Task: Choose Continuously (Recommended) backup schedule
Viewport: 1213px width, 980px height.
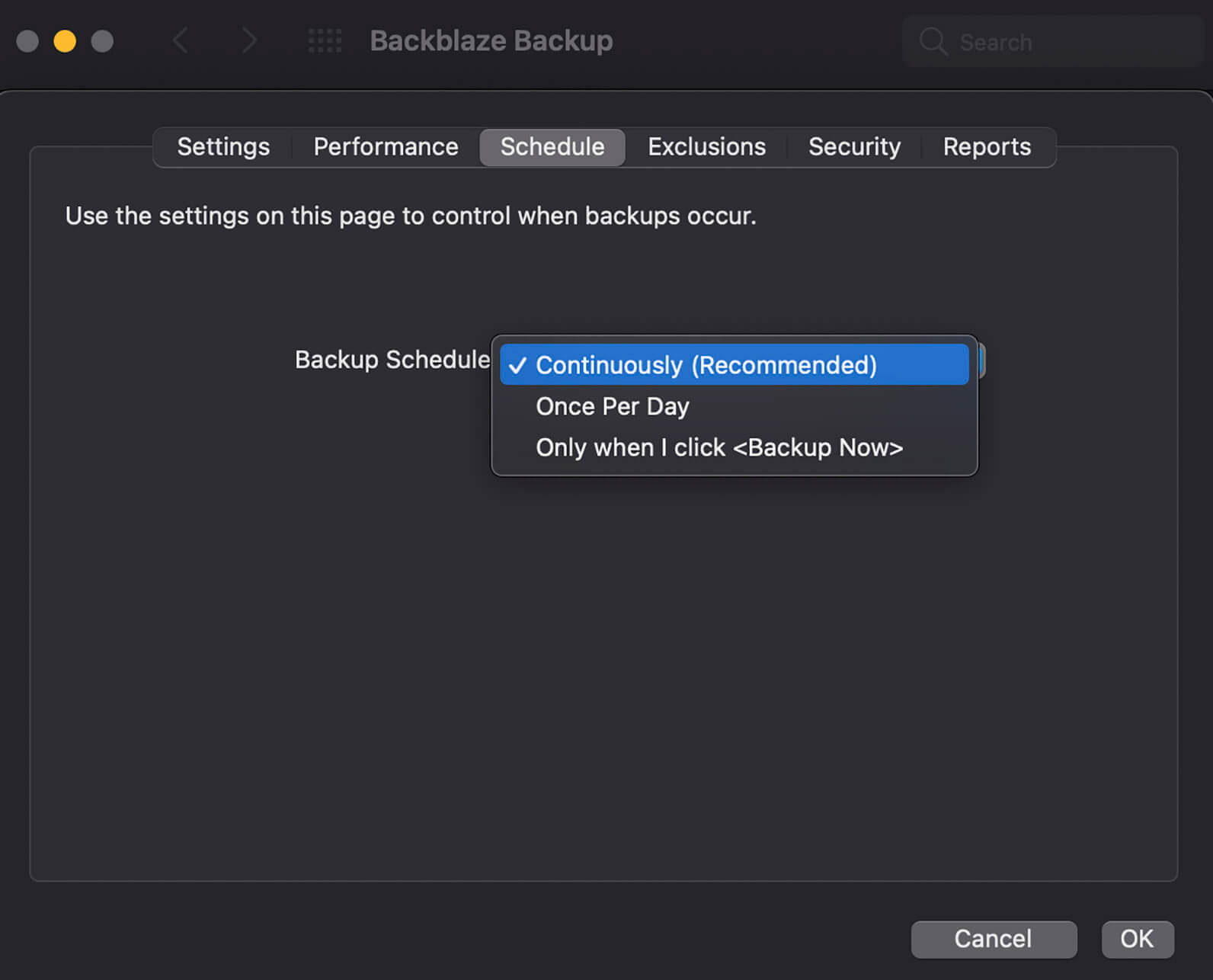Action: click(706, 365)
